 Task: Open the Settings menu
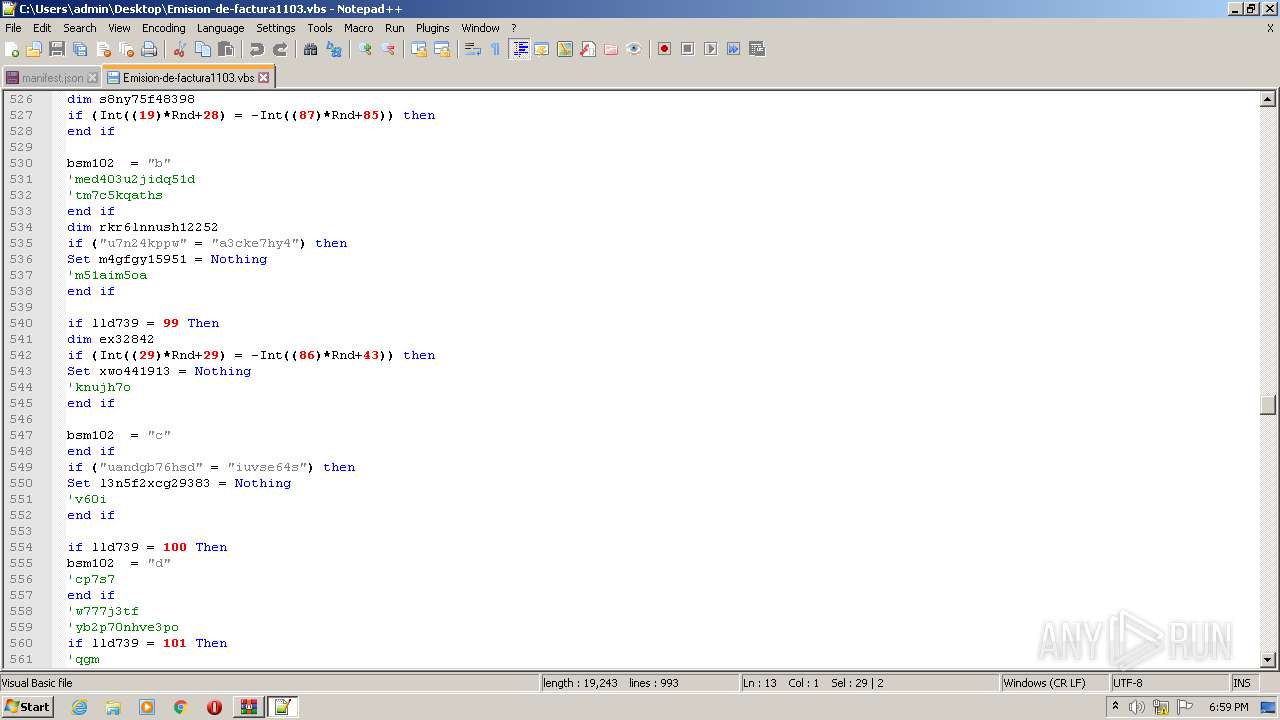(x=276, y=28)
